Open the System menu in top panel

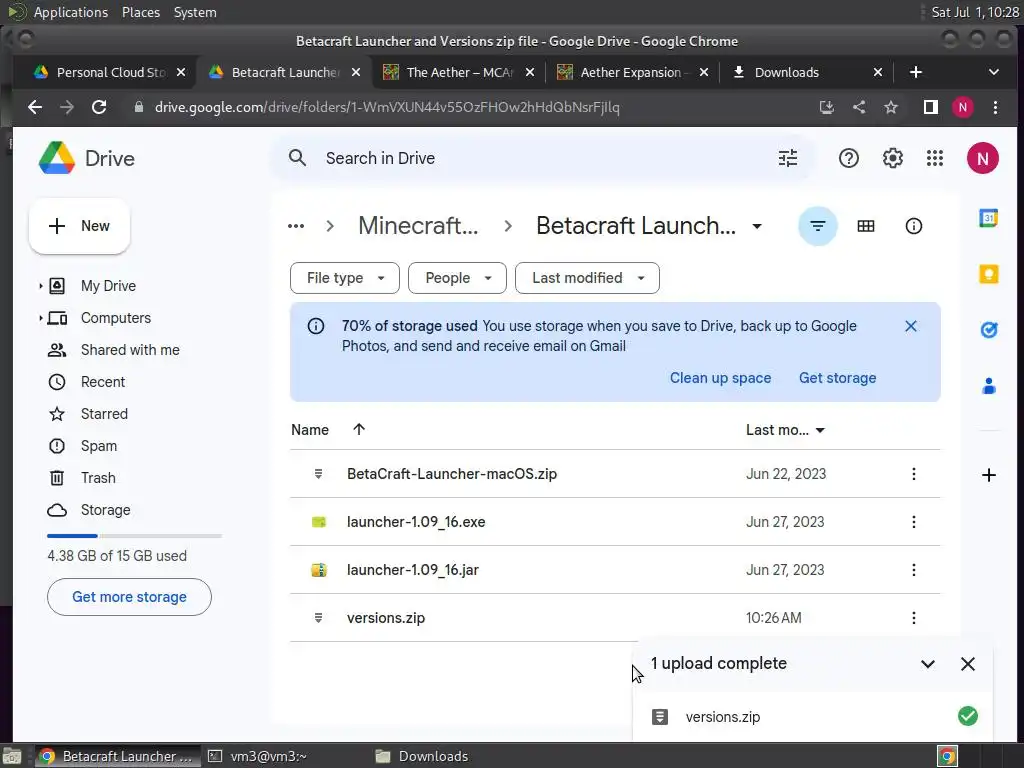pyautogui.click(x=195, y=12)
